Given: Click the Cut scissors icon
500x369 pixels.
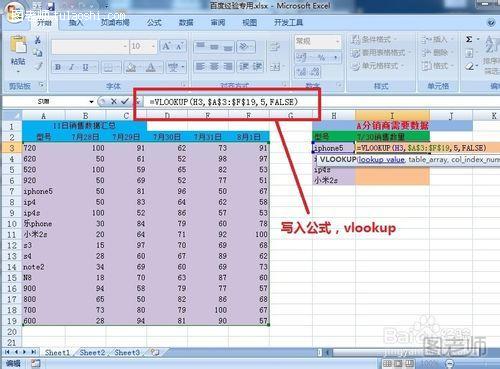Looking at the screenshot, I should (38, 40).
